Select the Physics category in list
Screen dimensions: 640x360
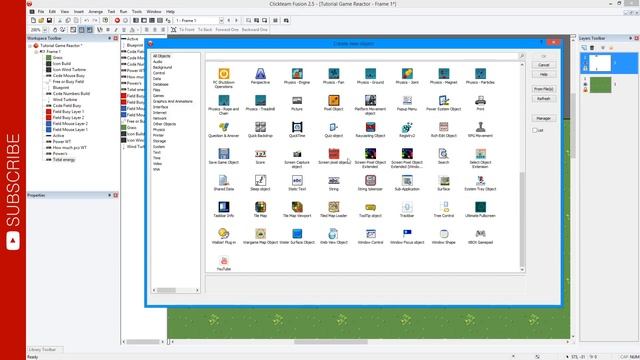click(159, 130)
